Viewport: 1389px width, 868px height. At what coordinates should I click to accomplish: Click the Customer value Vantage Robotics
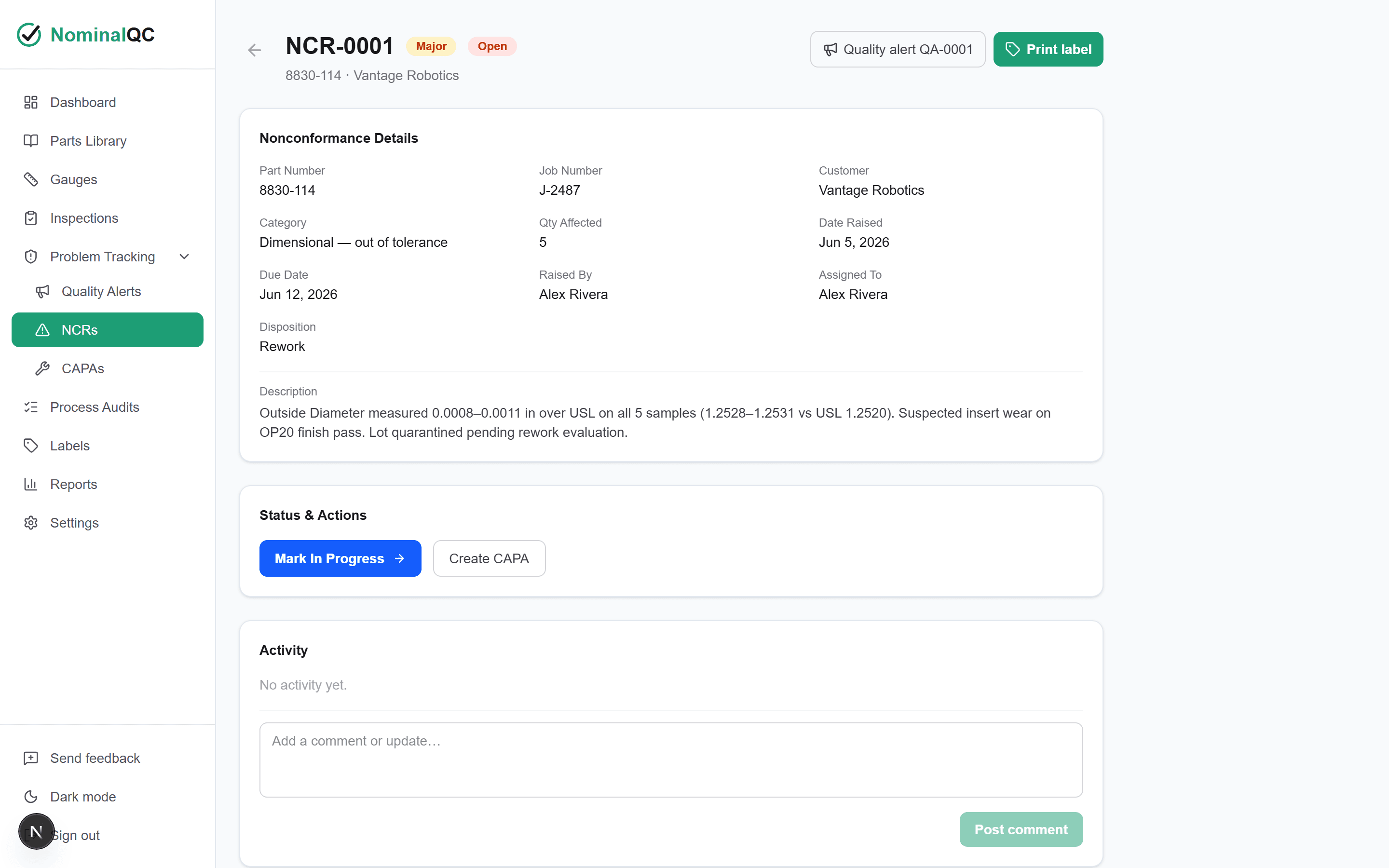pos(872,190)
